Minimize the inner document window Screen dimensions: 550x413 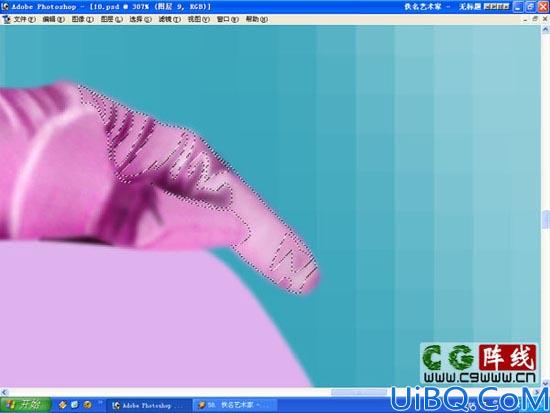coord(525,19)
